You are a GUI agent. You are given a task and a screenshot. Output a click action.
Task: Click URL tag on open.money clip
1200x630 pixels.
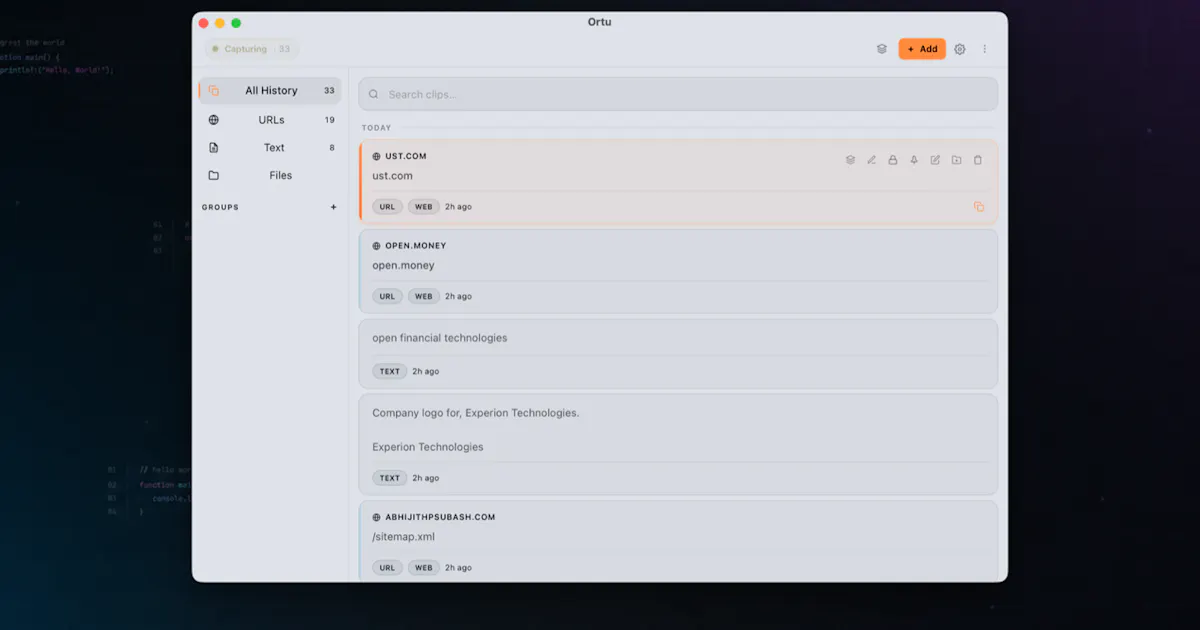click(x=387, y=297)
